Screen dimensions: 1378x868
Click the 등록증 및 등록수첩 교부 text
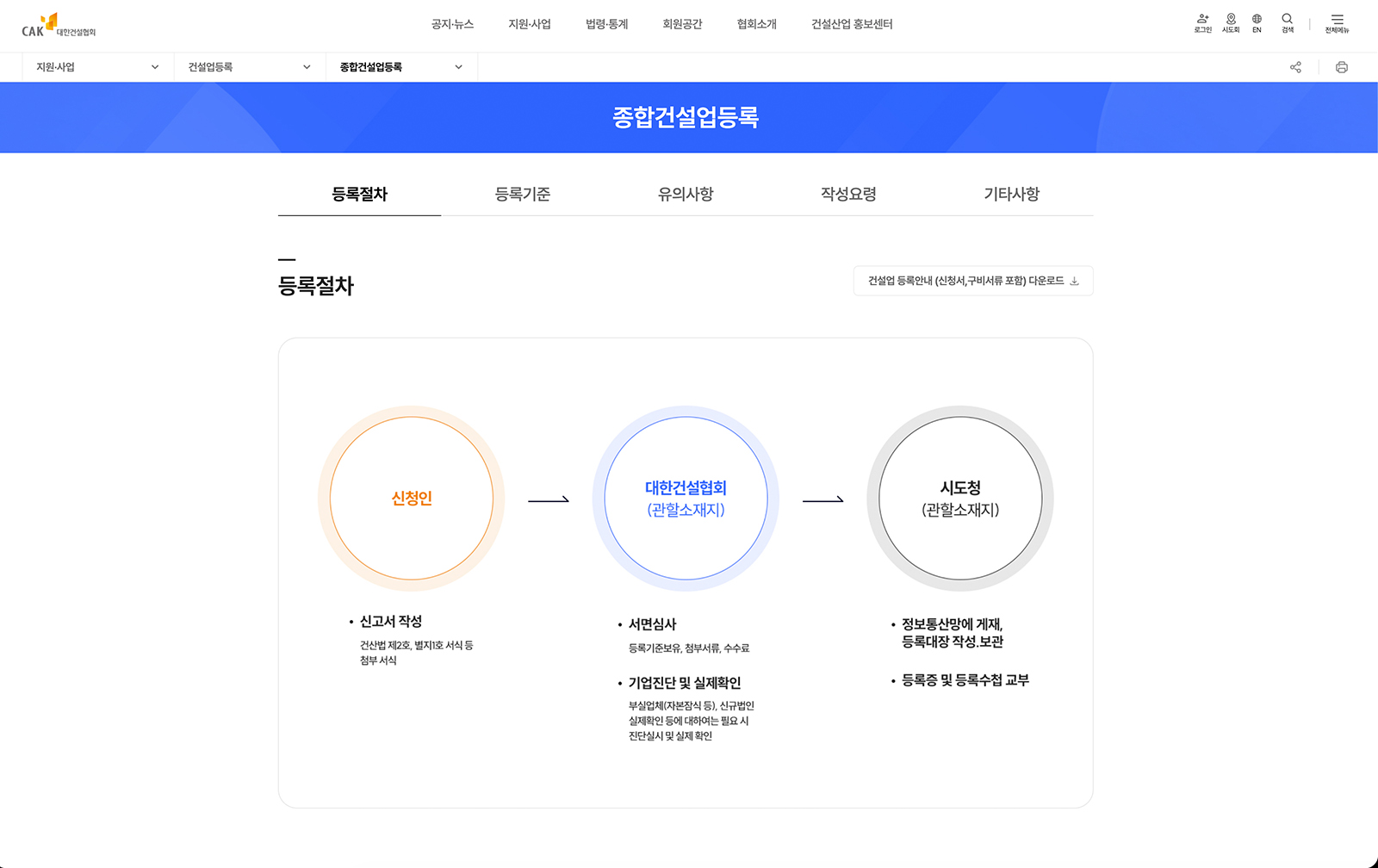(x=965, y=680)
